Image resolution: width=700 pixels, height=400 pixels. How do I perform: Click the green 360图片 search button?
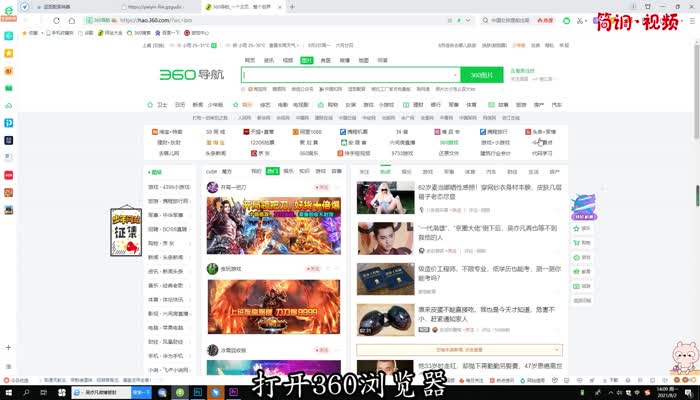click(x=481, y=75)
